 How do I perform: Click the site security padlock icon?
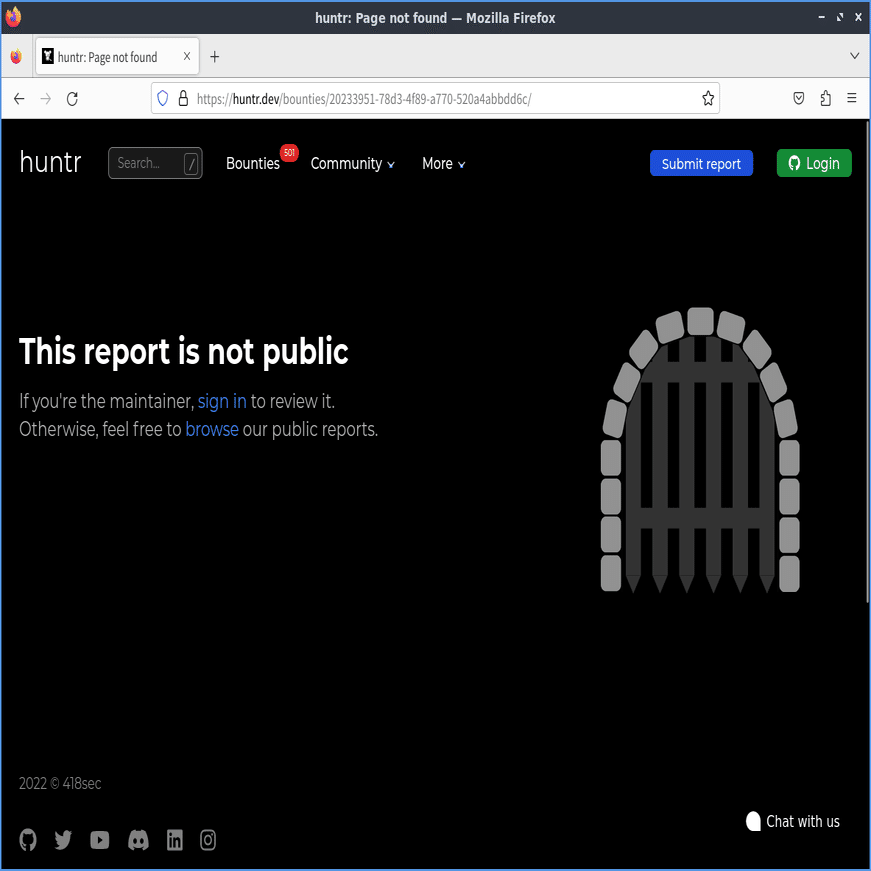click(183, 98)
